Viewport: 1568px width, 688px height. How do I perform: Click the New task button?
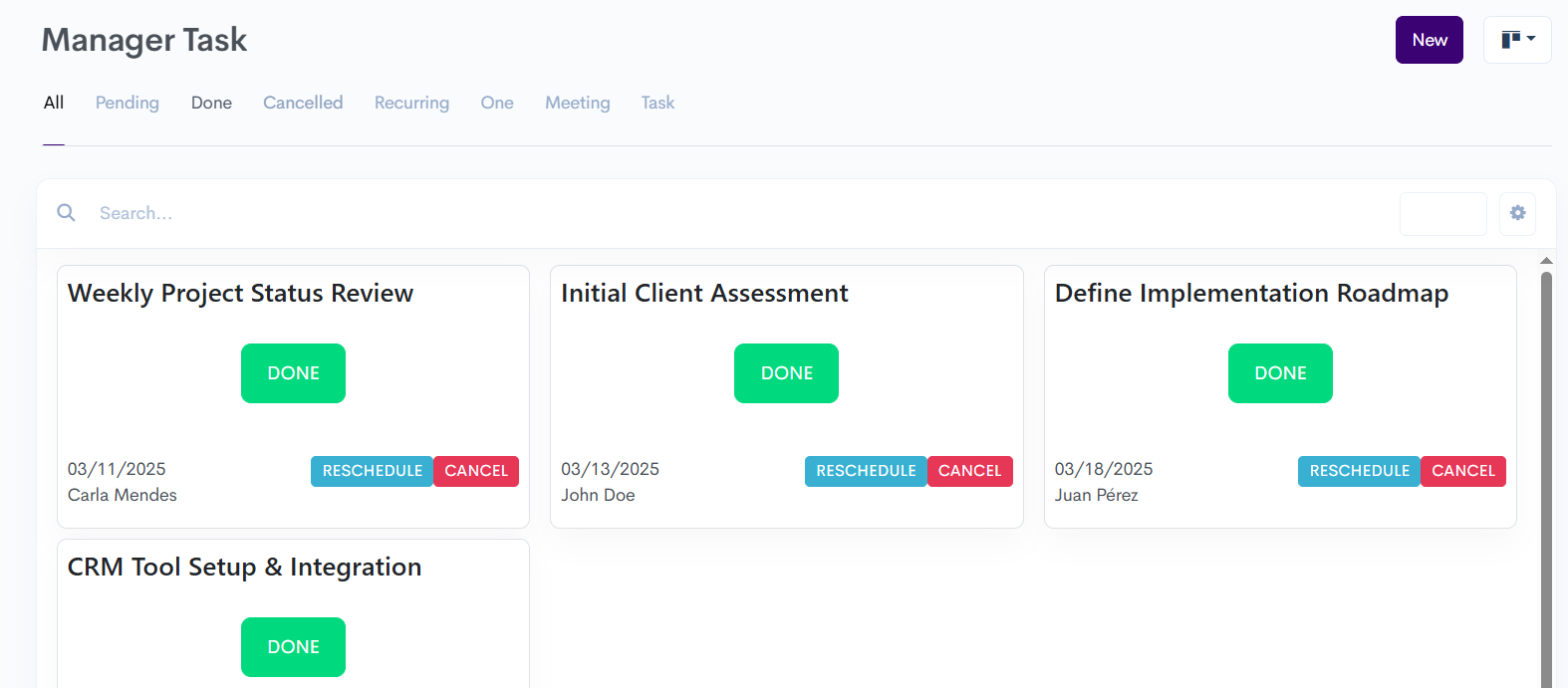tap(1429, 40)
